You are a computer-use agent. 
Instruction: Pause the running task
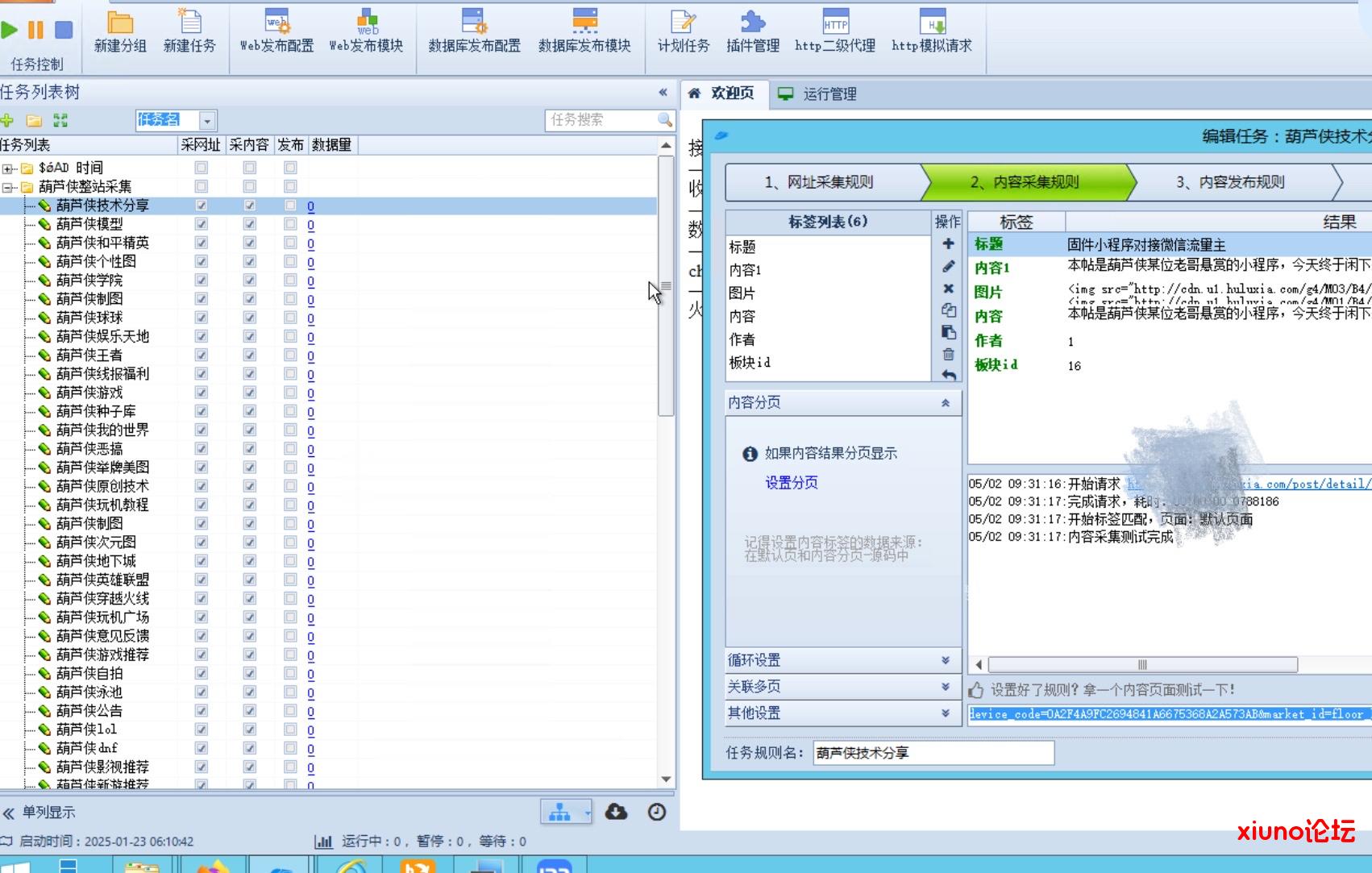pyautogui.click(x=35, y=31)
